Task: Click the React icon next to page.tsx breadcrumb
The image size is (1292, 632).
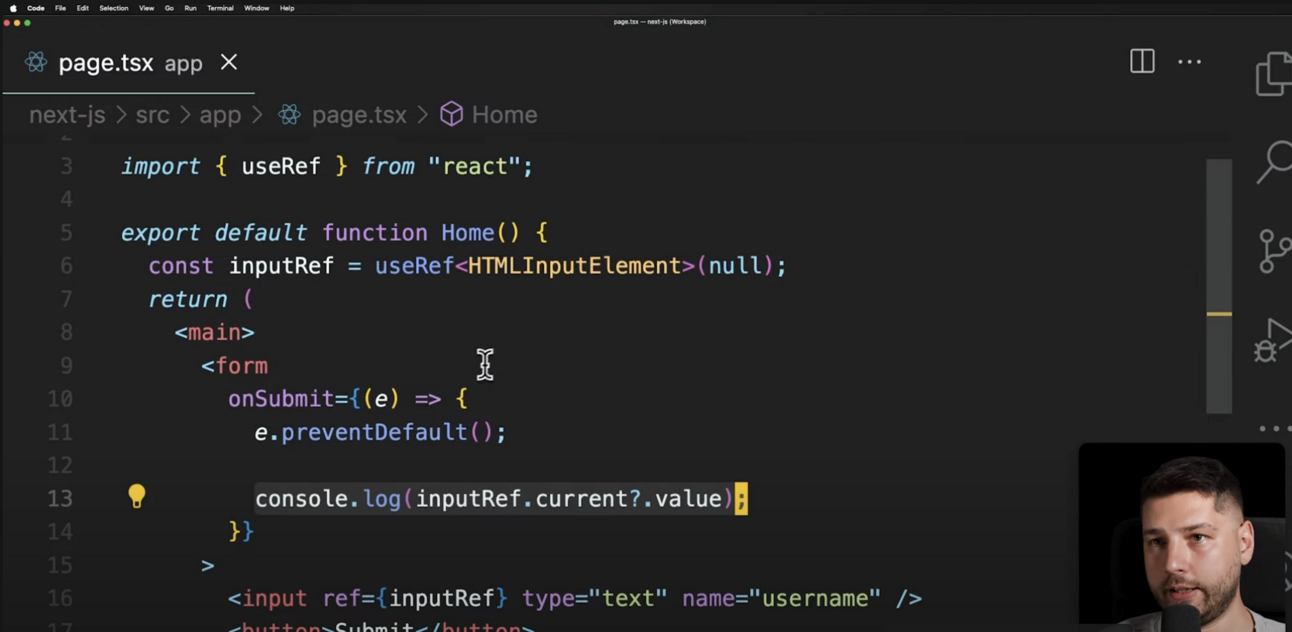Action: (x=289, y=114)
